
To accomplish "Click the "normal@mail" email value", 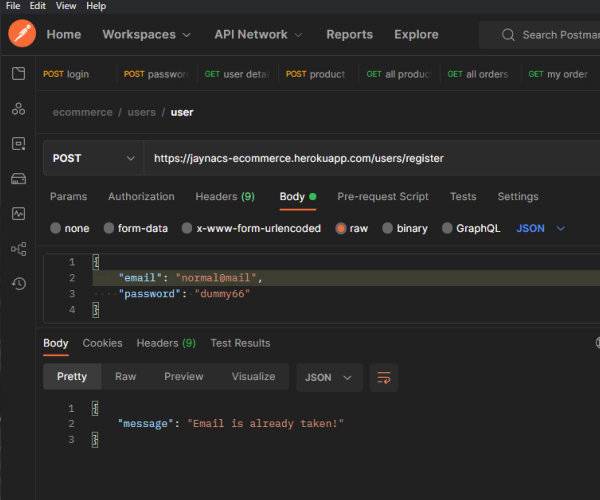I will [x=216, y=278].
